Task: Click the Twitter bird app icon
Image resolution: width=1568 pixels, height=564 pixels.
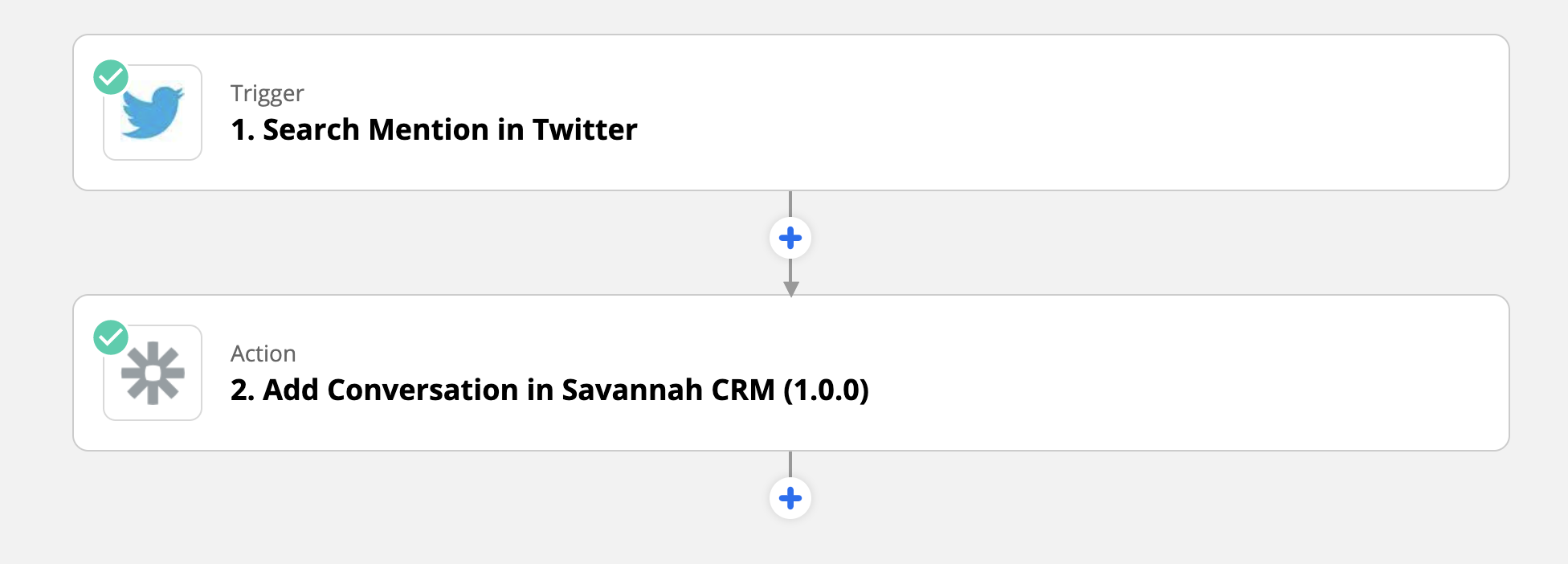Action: 153,112
